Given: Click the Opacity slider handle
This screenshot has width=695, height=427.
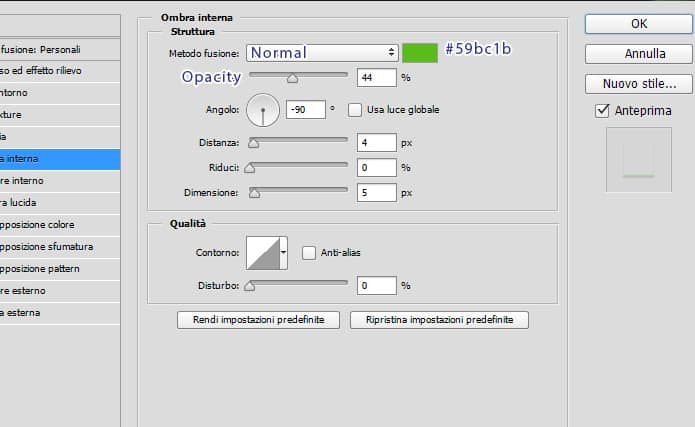Looking at the screenshot, I should coord(292,78).
